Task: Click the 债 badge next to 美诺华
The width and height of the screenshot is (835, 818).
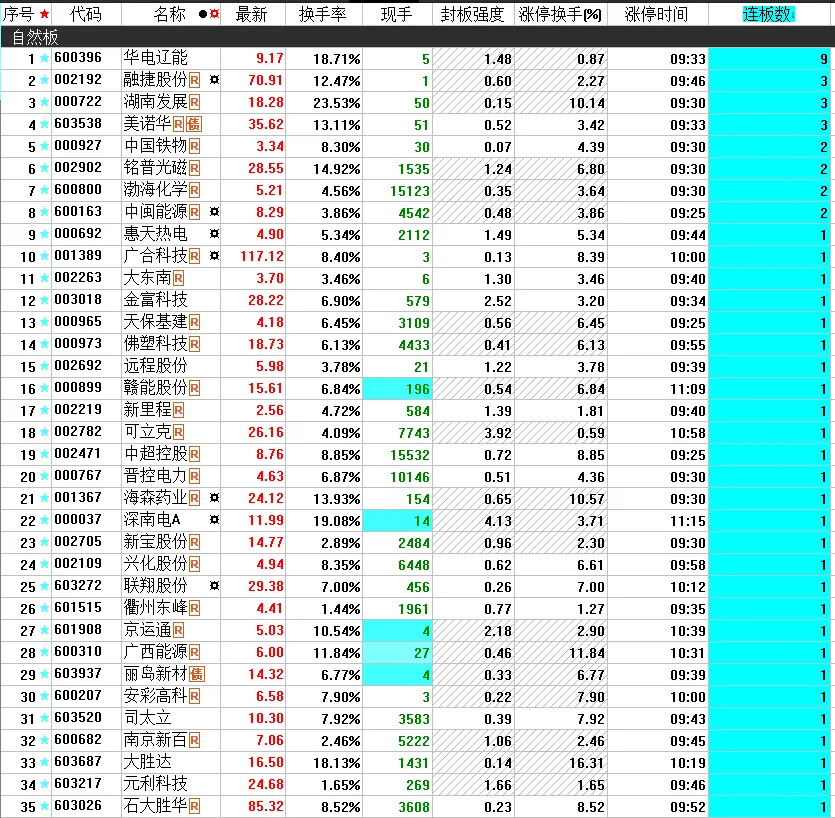Action: (x=194, y=125)
